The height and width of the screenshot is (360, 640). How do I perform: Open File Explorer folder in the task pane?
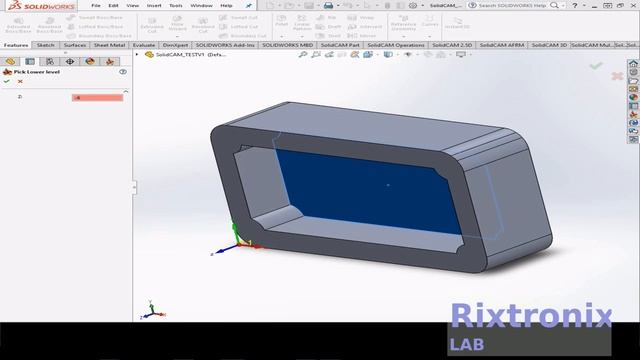click(633, 81)
